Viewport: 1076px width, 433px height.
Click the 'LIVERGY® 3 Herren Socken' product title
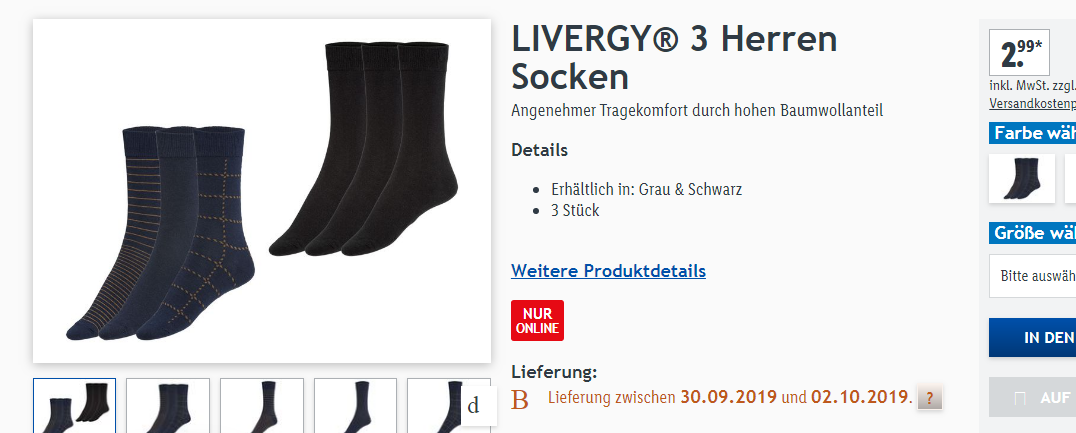click(x=675, y=58)
